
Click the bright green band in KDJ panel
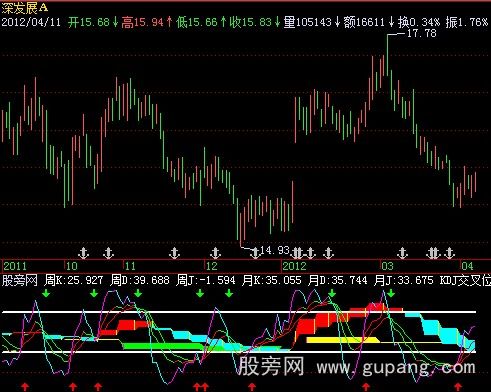(x=163, y=346)
